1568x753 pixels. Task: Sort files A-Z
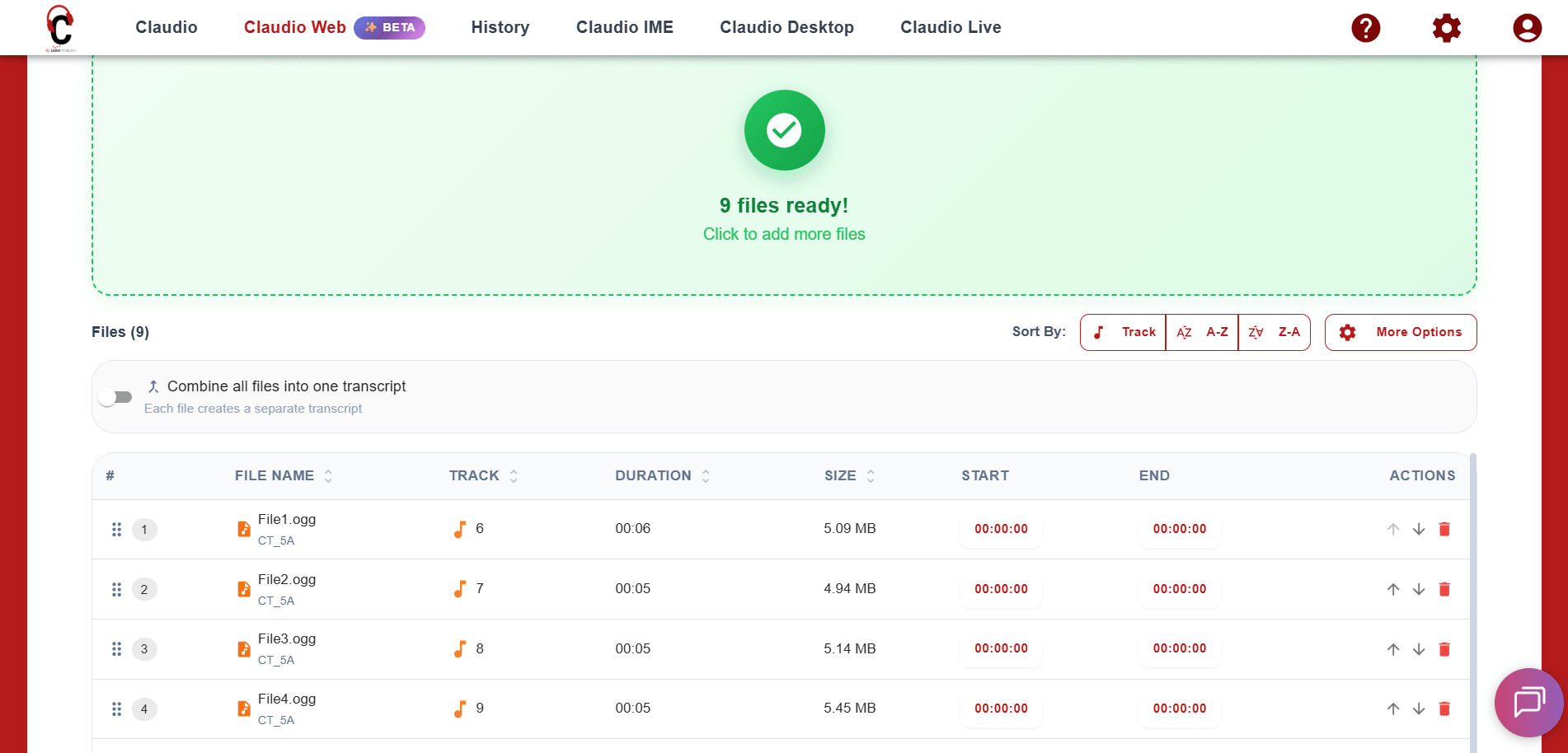coord(1202,332)
